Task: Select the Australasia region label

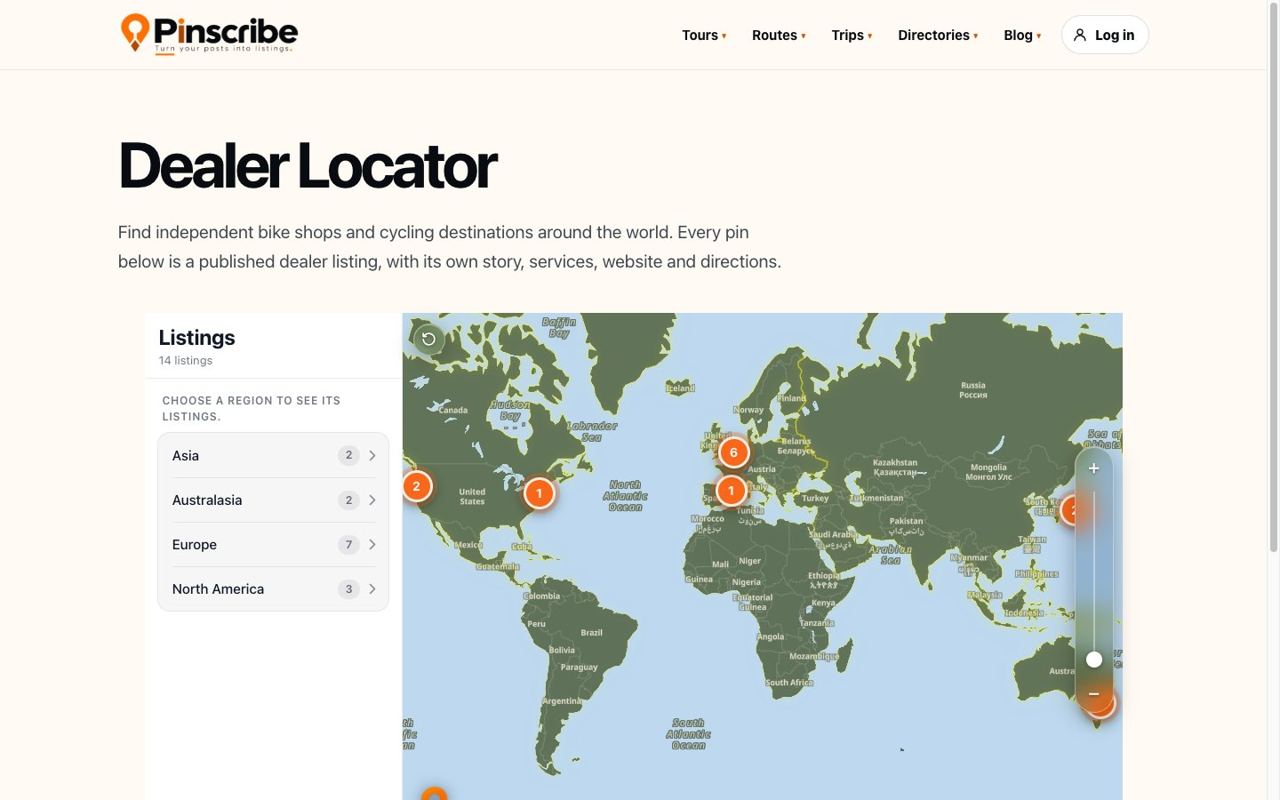Action: (x=207, y=500)
